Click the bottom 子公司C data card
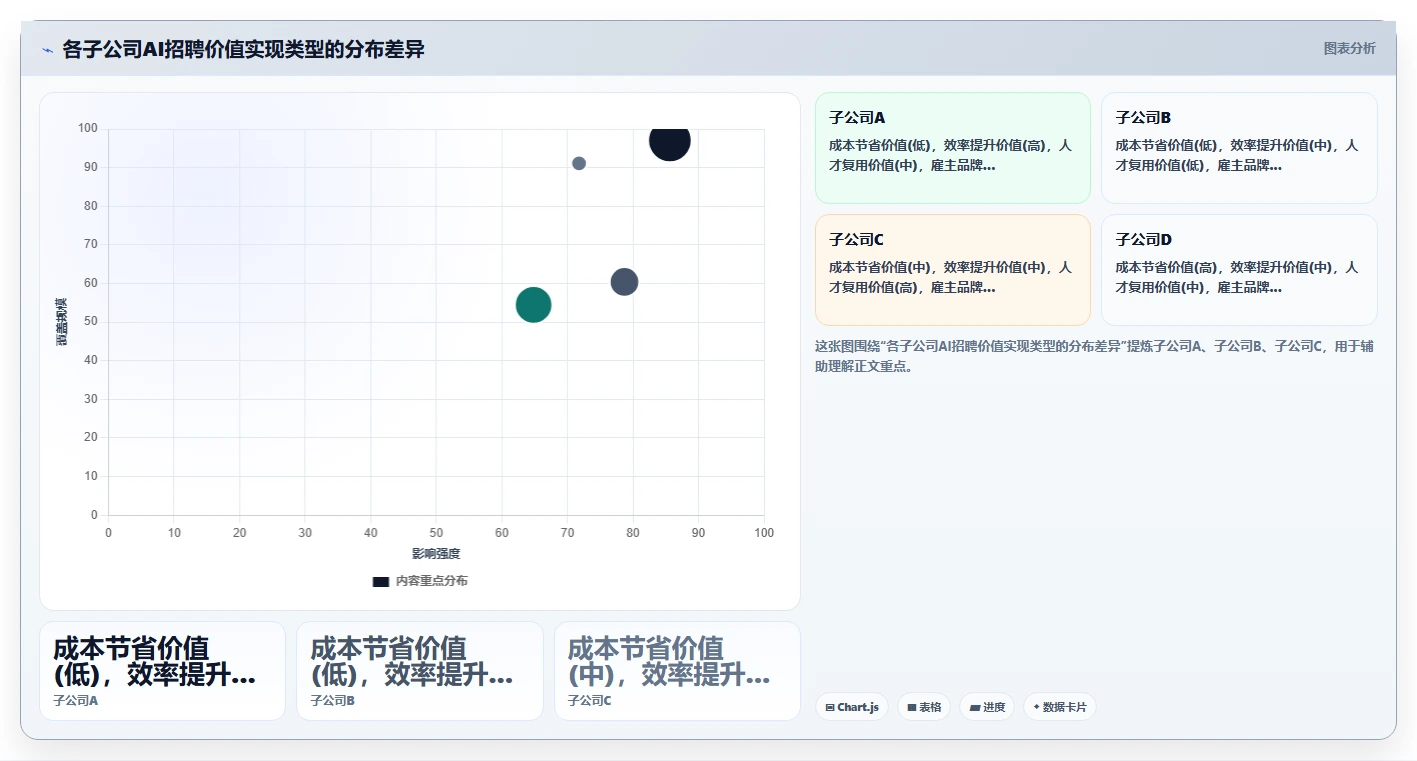 pos(677,671)
